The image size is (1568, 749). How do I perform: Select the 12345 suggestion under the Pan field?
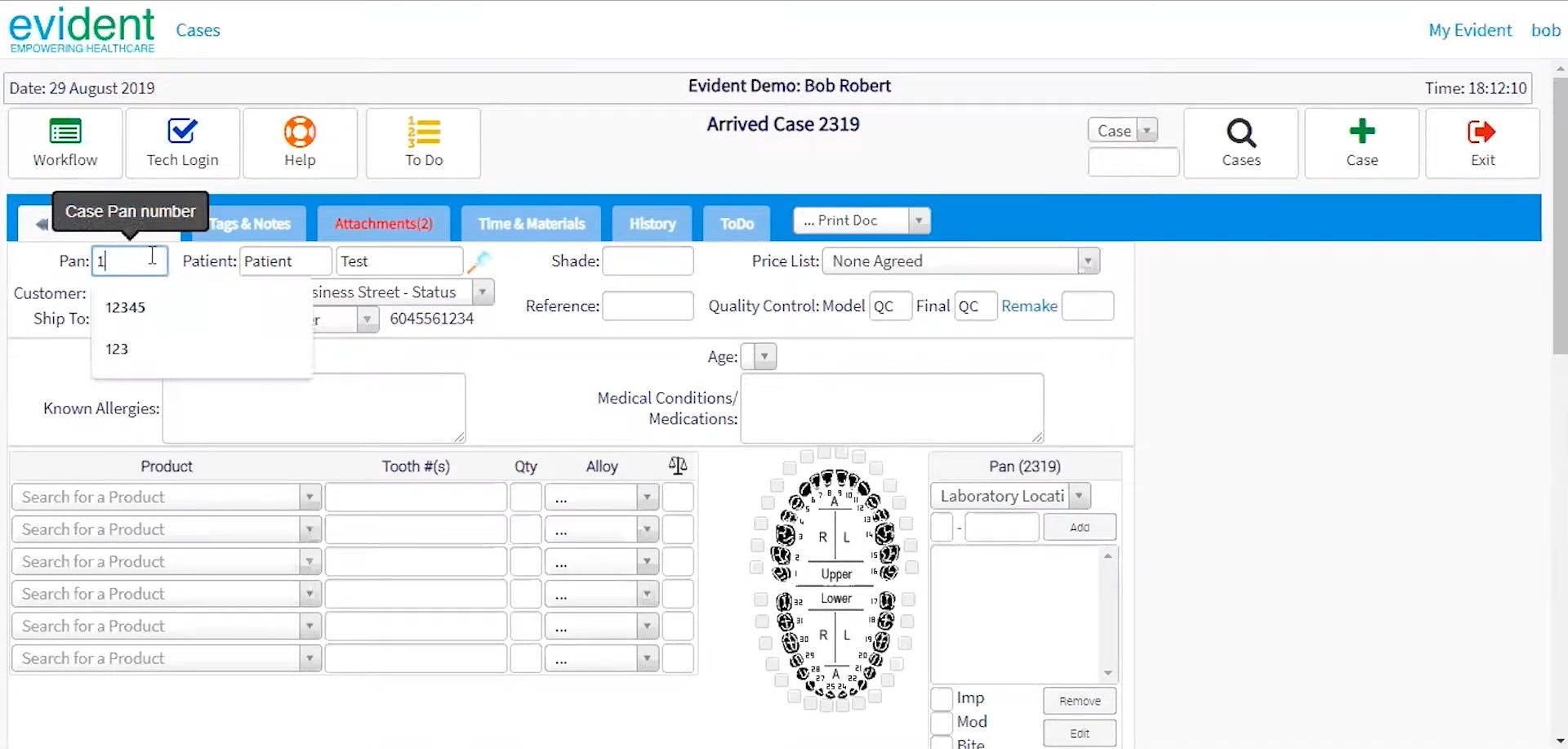[125, 307]
